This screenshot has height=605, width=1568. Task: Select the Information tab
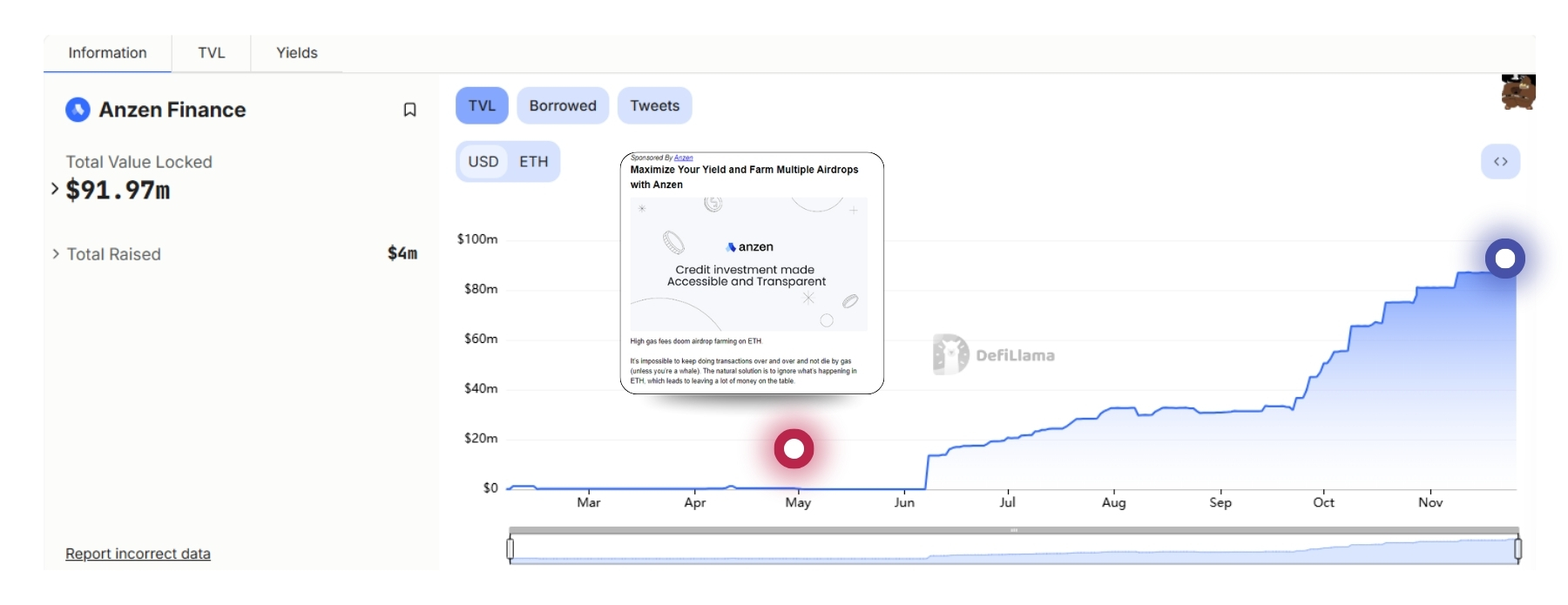tap(107, 53)
